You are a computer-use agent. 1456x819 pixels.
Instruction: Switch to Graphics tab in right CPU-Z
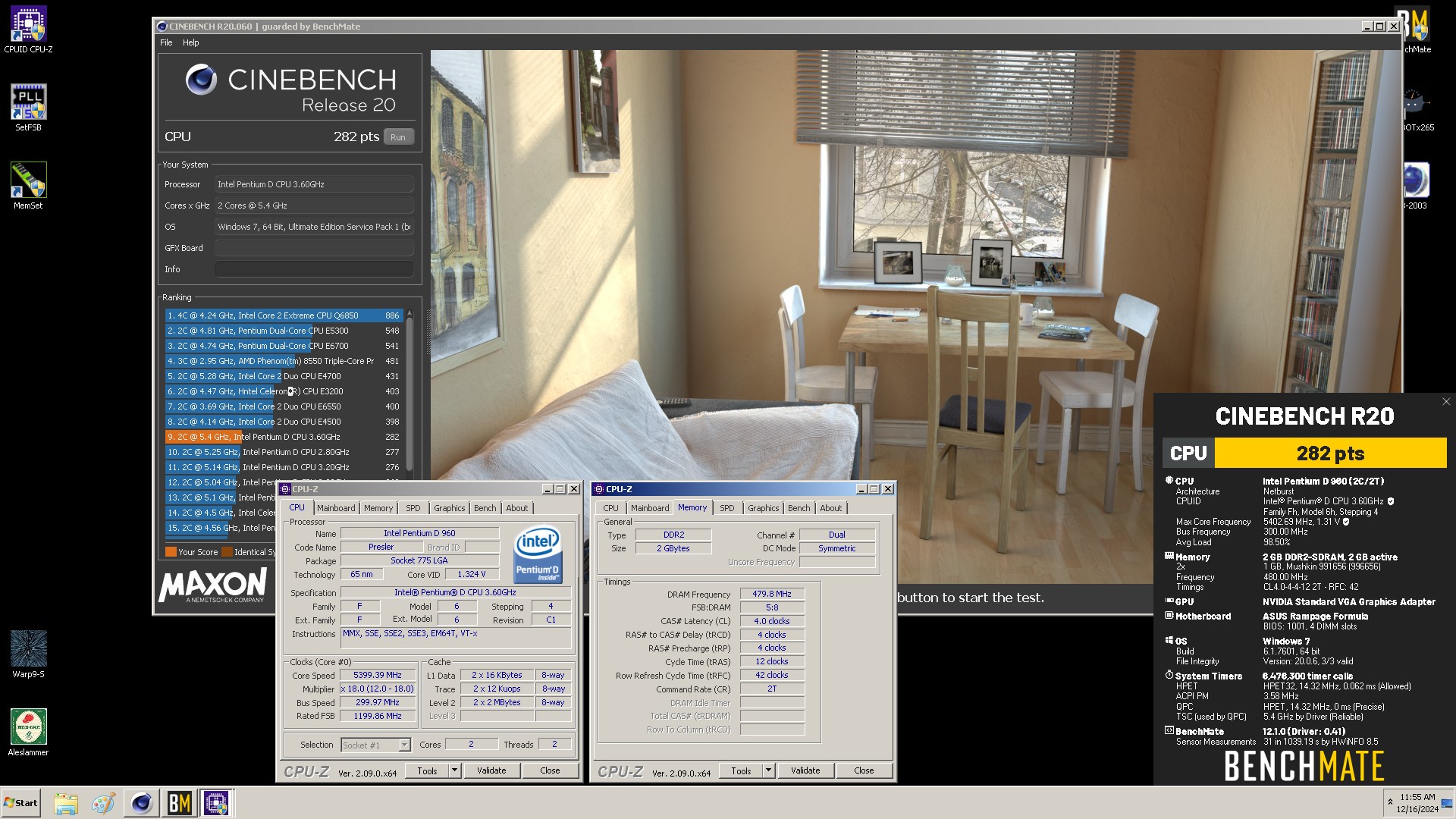(764, 508)
